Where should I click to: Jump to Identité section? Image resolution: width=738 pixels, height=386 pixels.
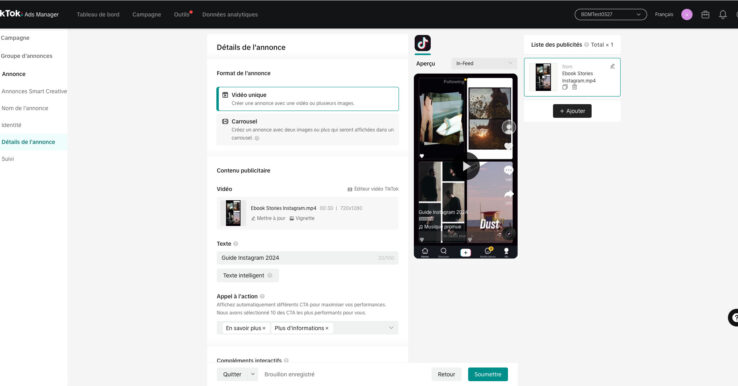(x=11, y=125)
